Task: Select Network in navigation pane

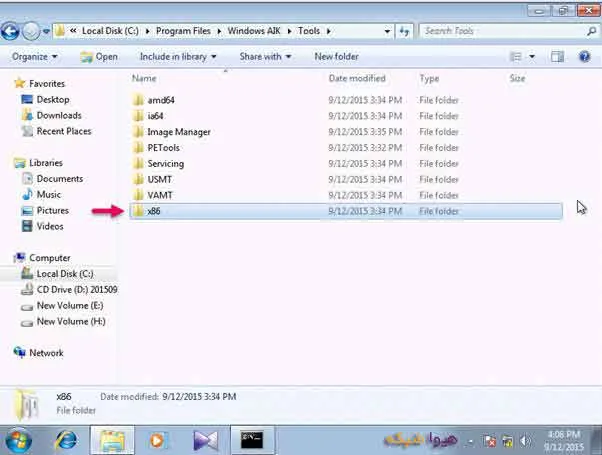Action: (x=46, y=353)
